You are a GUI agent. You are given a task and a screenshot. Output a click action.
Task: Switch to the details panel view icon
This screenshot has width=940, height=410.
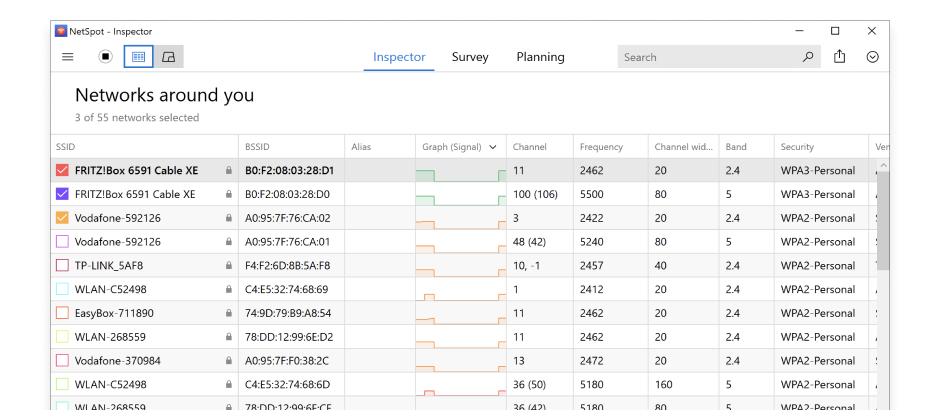click(x=169, y=57)
